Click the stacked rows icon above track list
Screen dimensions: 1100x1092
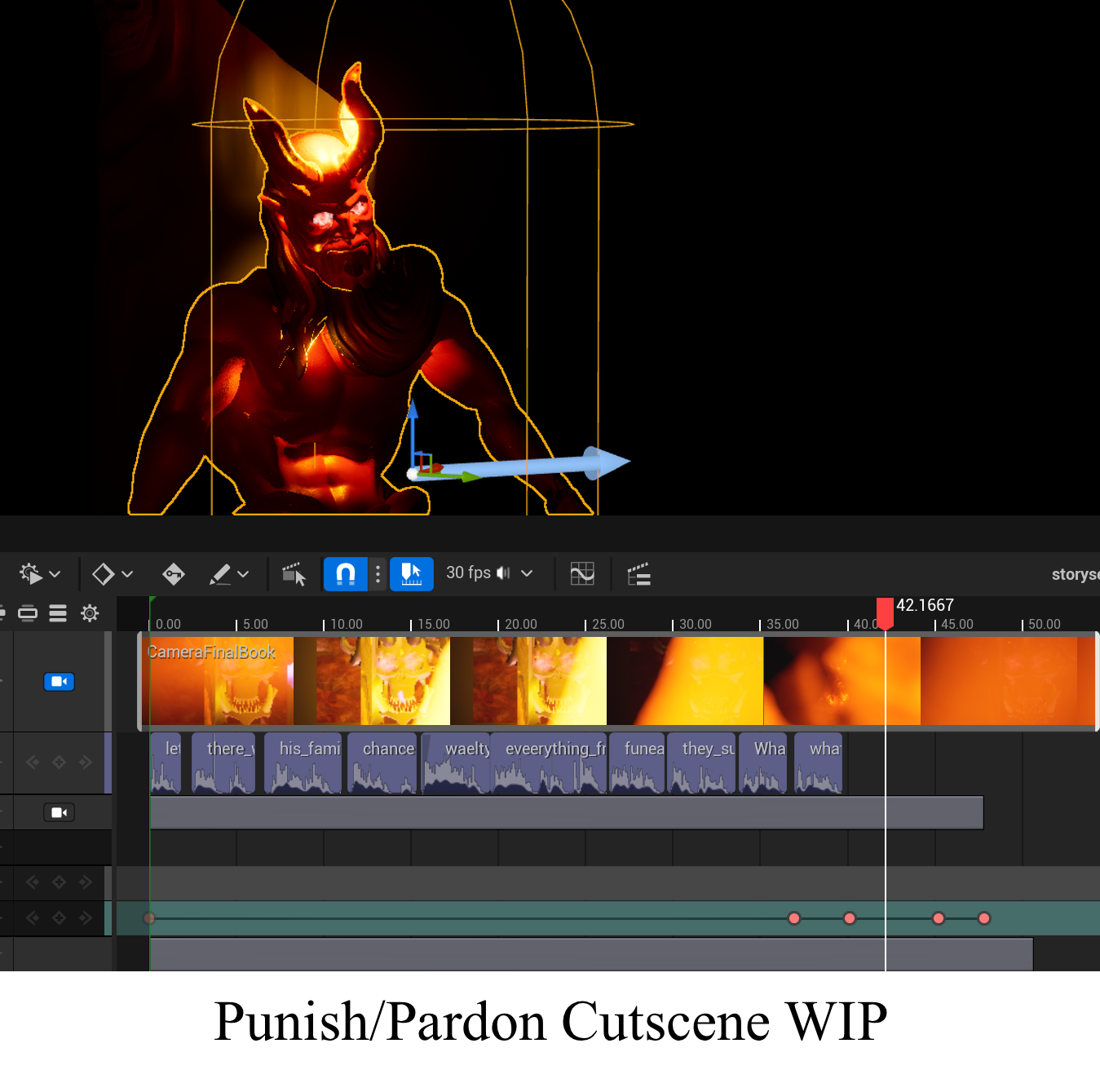58,613
